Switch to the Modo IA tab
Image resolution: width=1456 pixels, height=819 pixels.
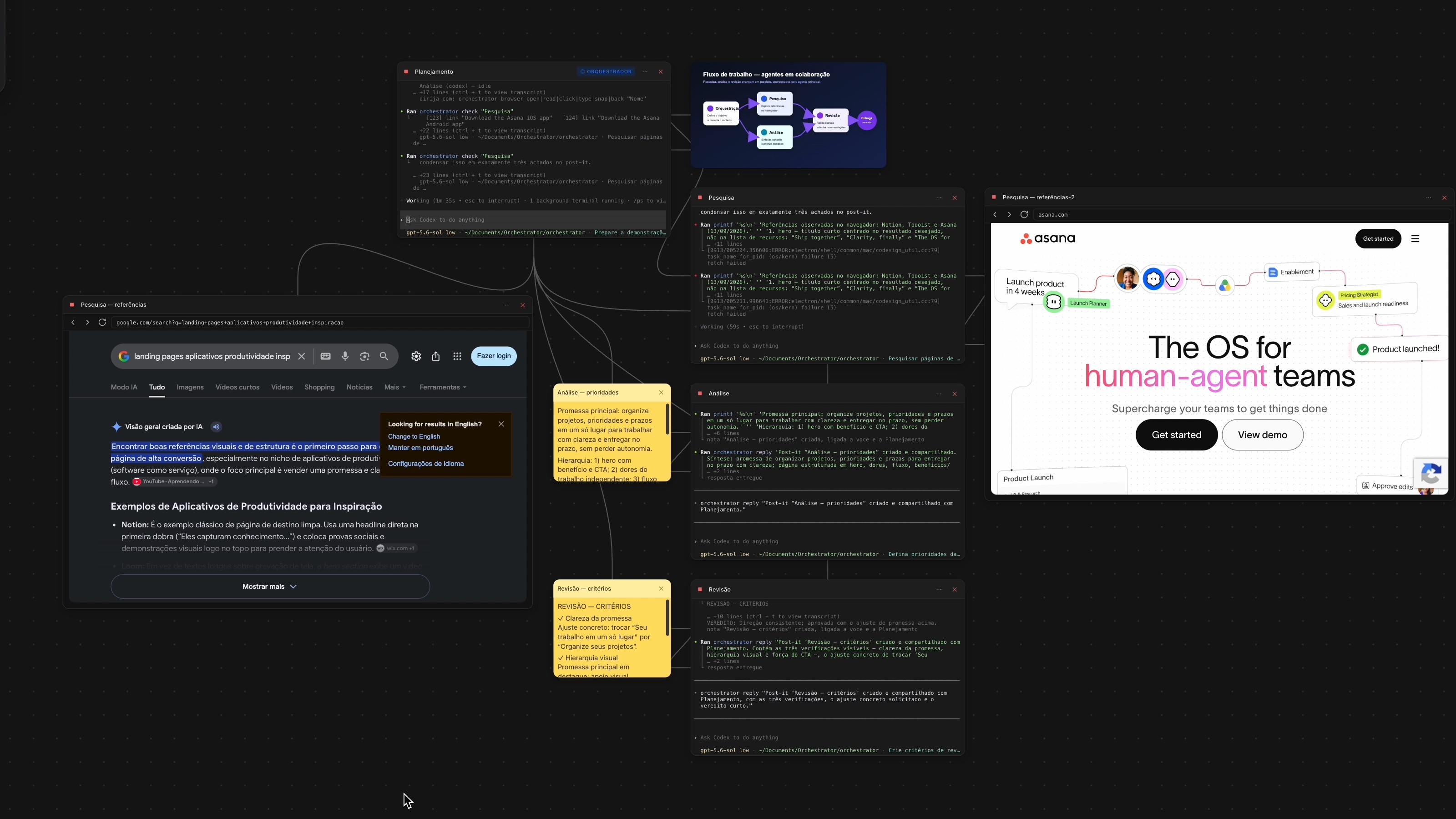[x=124, y=387]
